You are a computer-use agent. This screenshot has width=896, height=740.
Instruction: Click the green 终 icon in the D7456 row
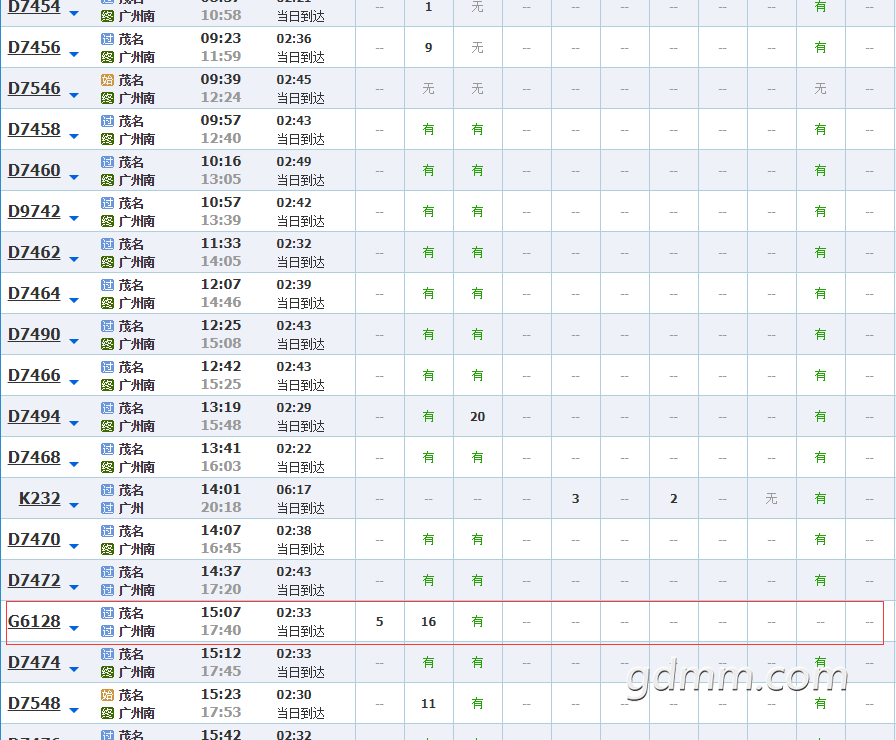[107, 57]
